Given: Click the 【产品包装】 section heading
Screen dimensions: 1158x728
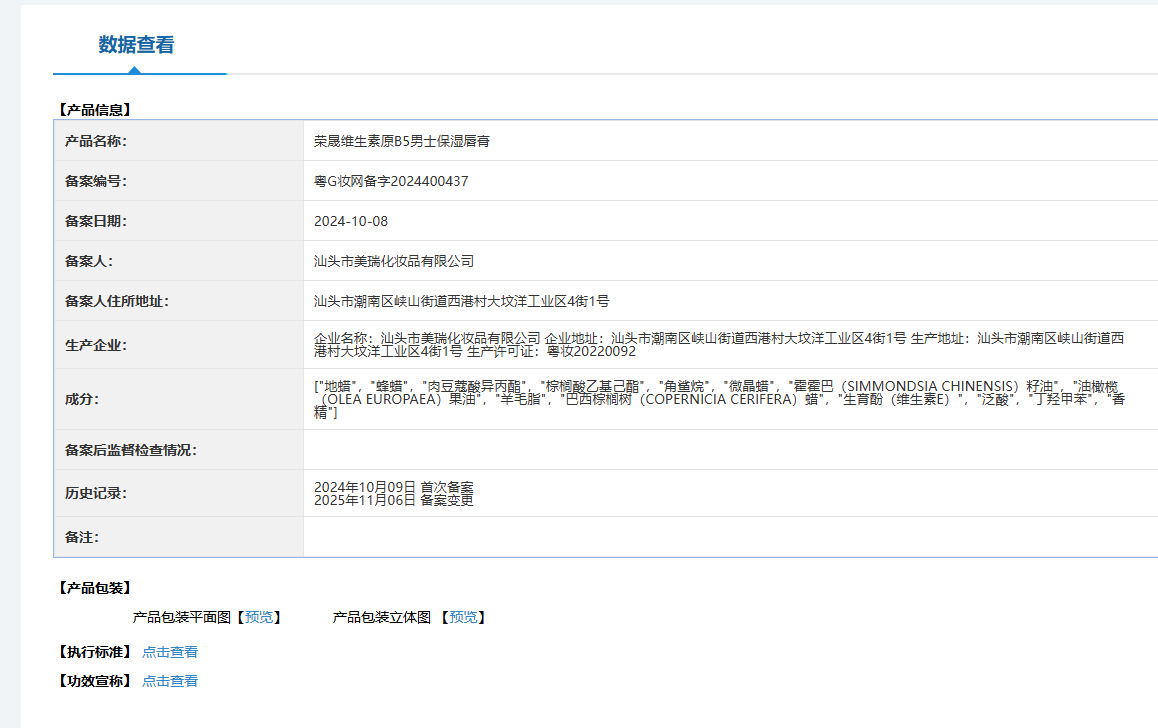Looking at the screenshot, I should click(95, 588).
